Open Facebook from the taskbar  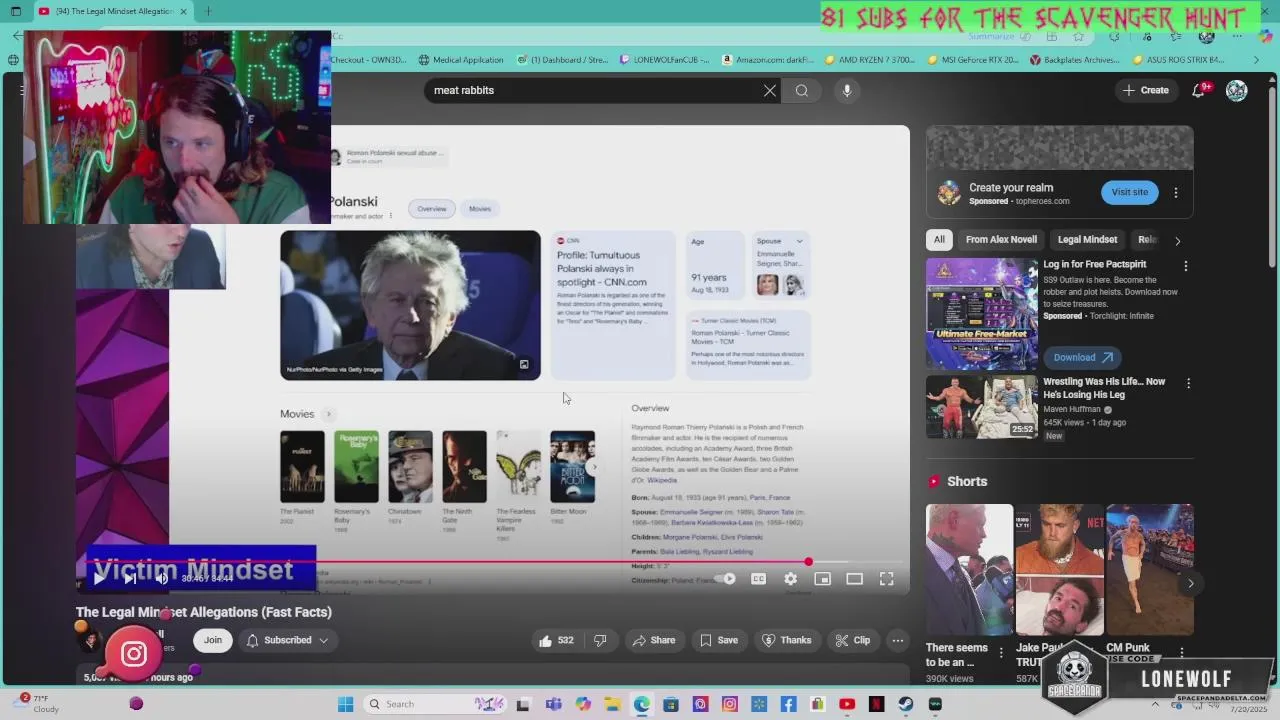(788, 704)
